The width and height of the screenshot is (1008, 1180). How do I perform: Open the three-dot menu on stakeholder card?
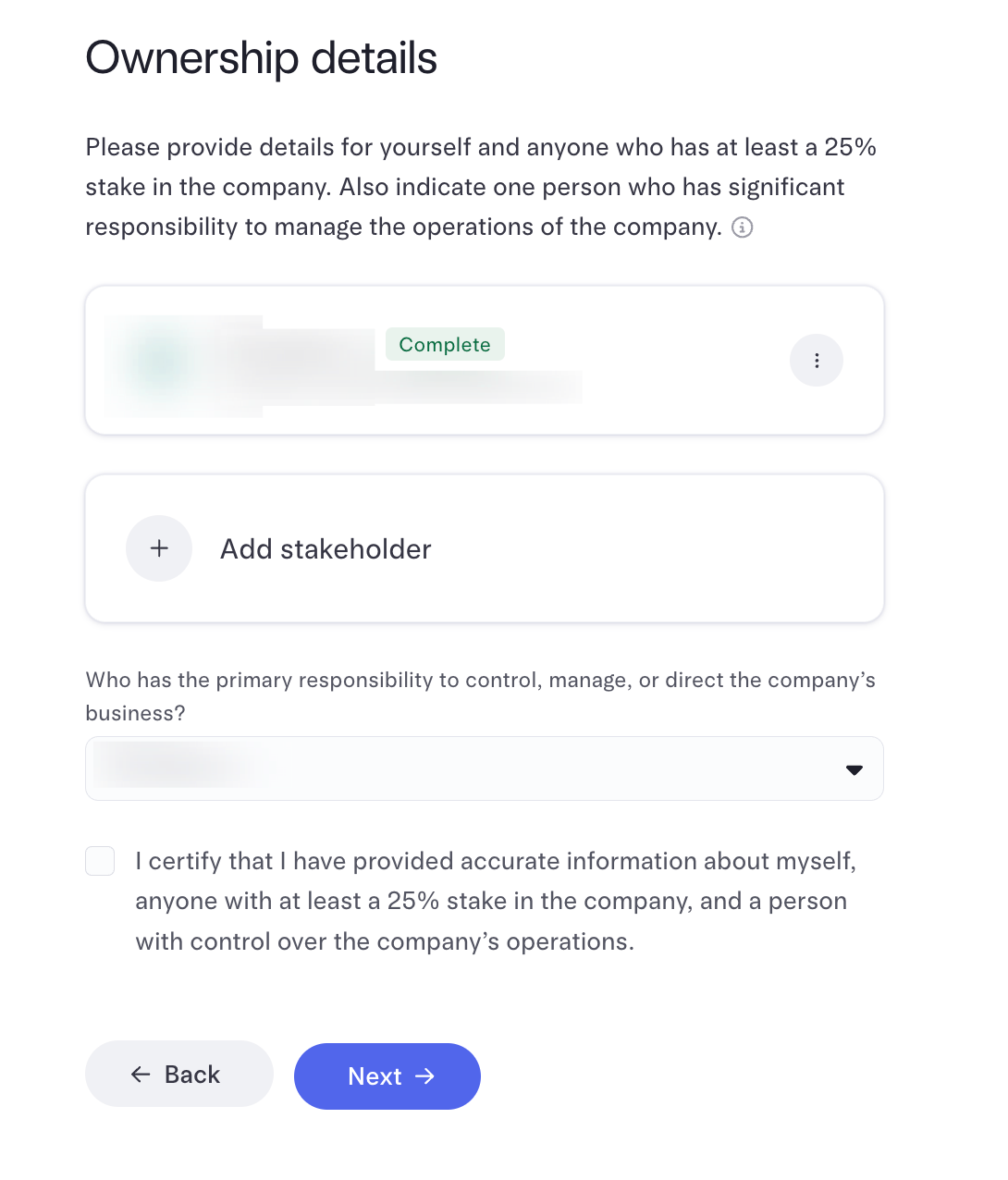click(x=816, y=361)
